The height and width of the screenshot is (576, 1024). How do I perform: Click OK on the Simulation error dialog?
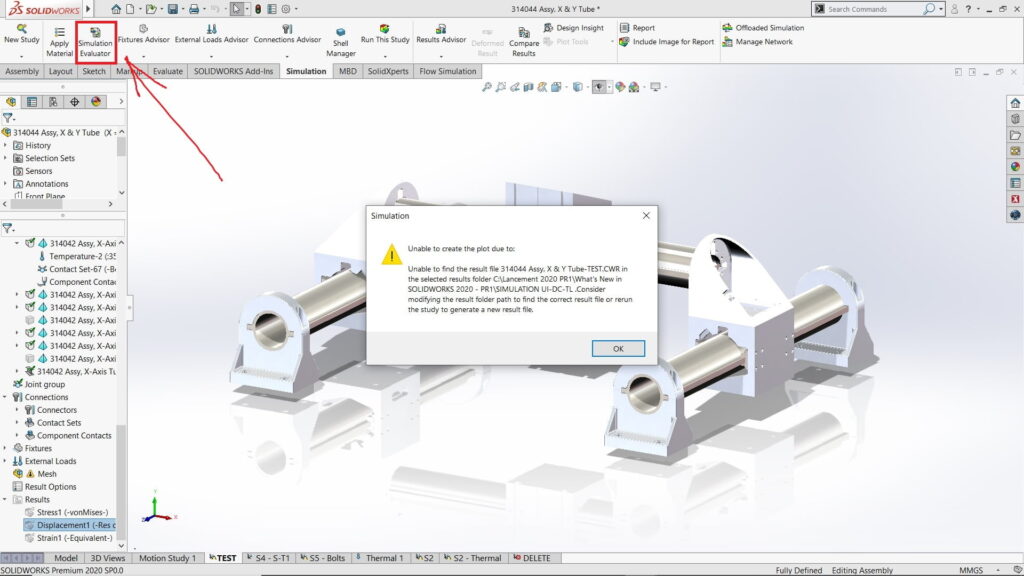(x=618, y=348)
